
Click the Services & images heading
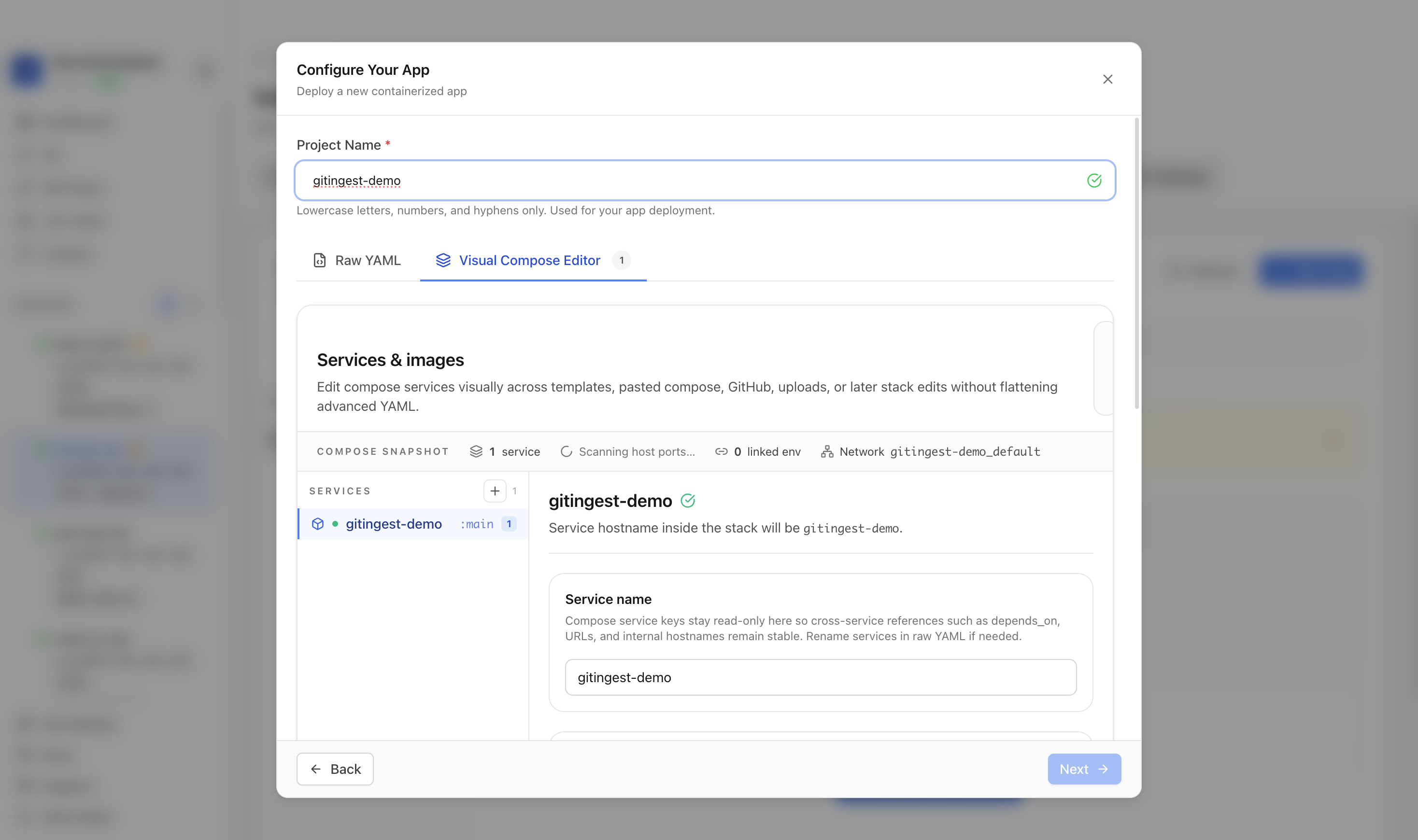tap(390, 360)
